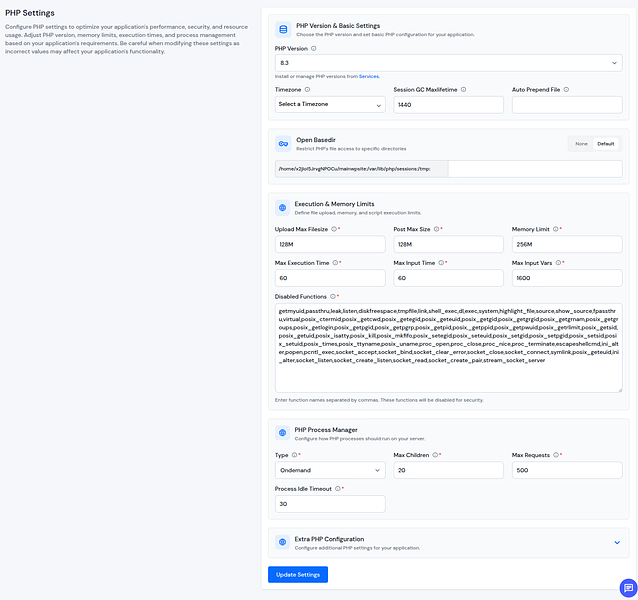Click the info icon beside Timezone label
The width and height of the screenshot is (638, 600).
[x=307, y=89]
